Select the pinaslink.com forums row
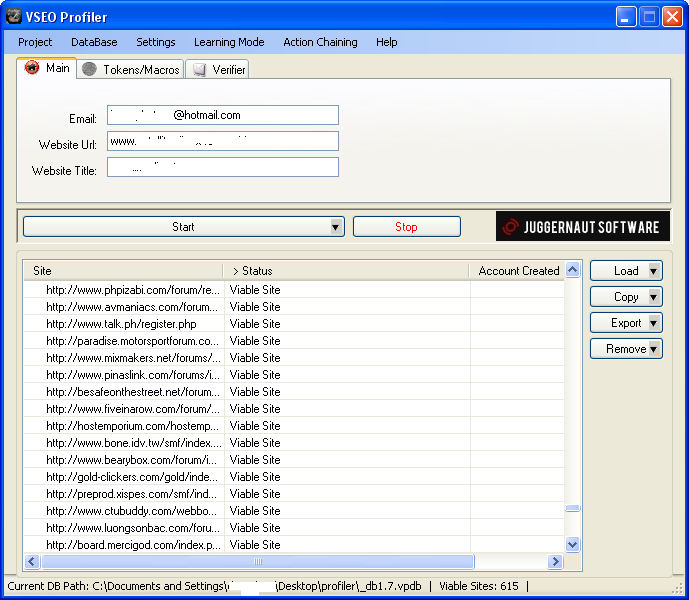Screen dimensions: 689x600 pyautogui.click(x=294, y=375)
